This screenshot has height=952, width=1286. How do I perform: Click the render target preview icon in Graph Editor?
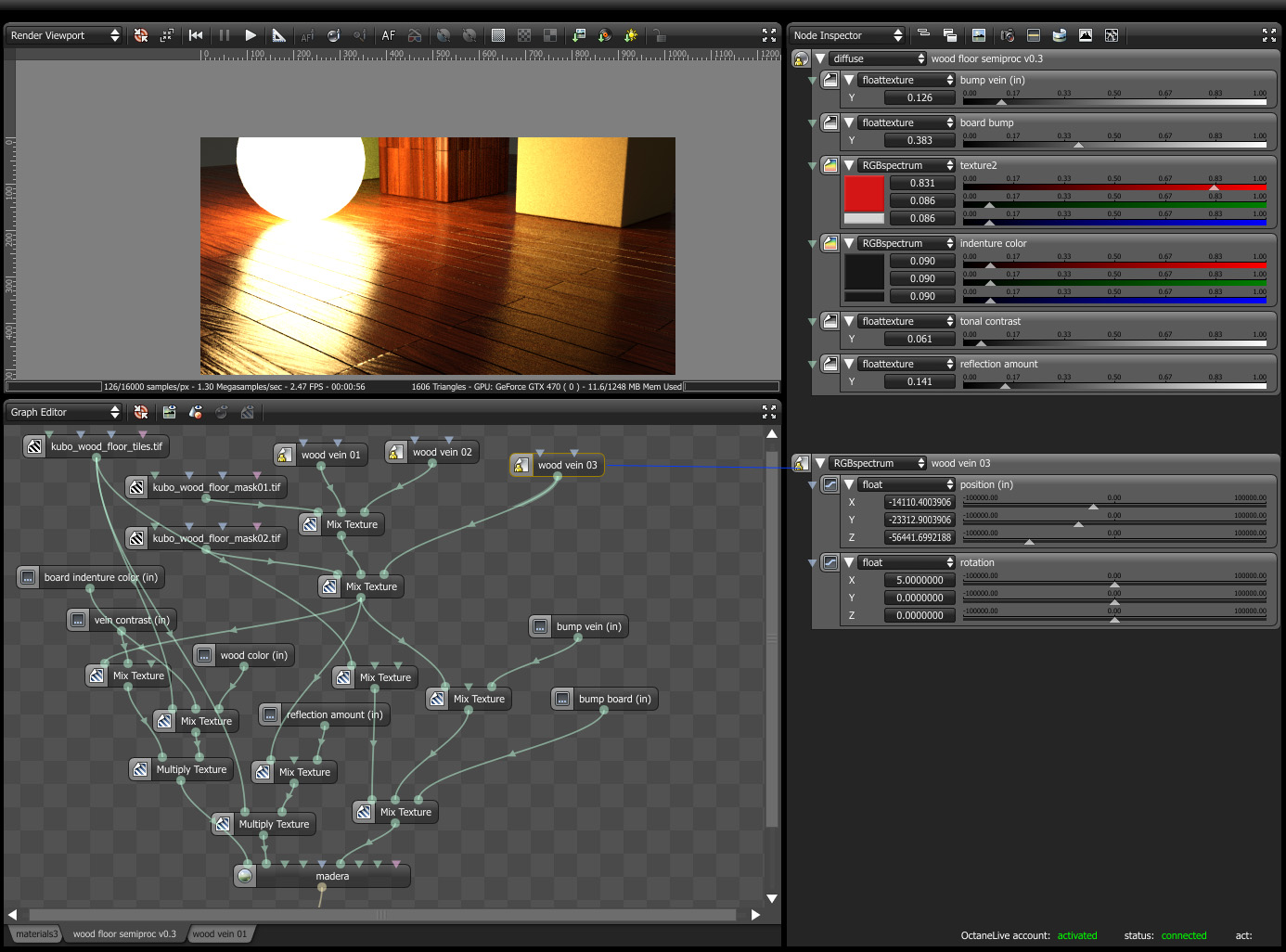point(169,412)
